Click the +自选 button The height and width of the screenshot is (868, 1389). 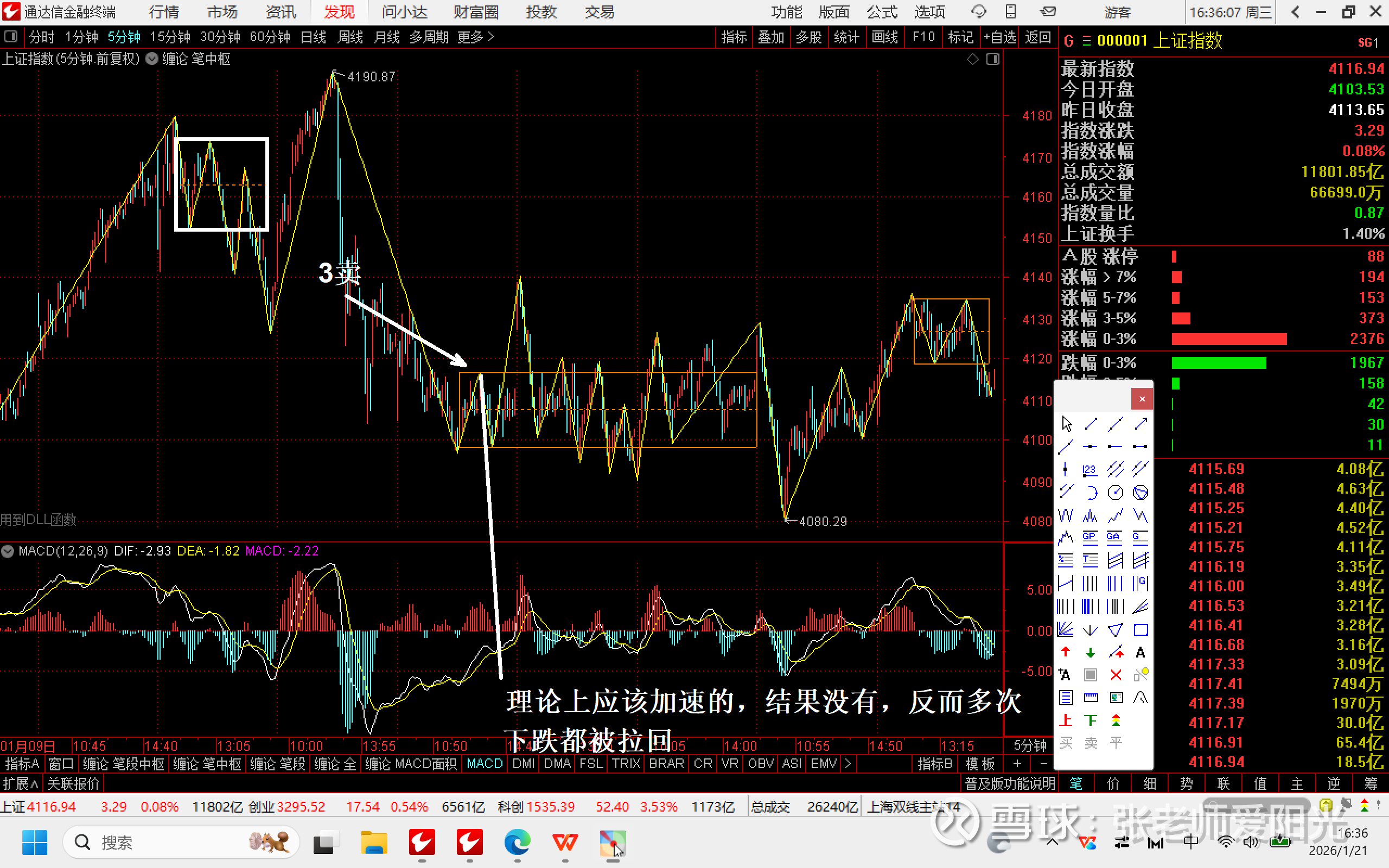(999, 37)
